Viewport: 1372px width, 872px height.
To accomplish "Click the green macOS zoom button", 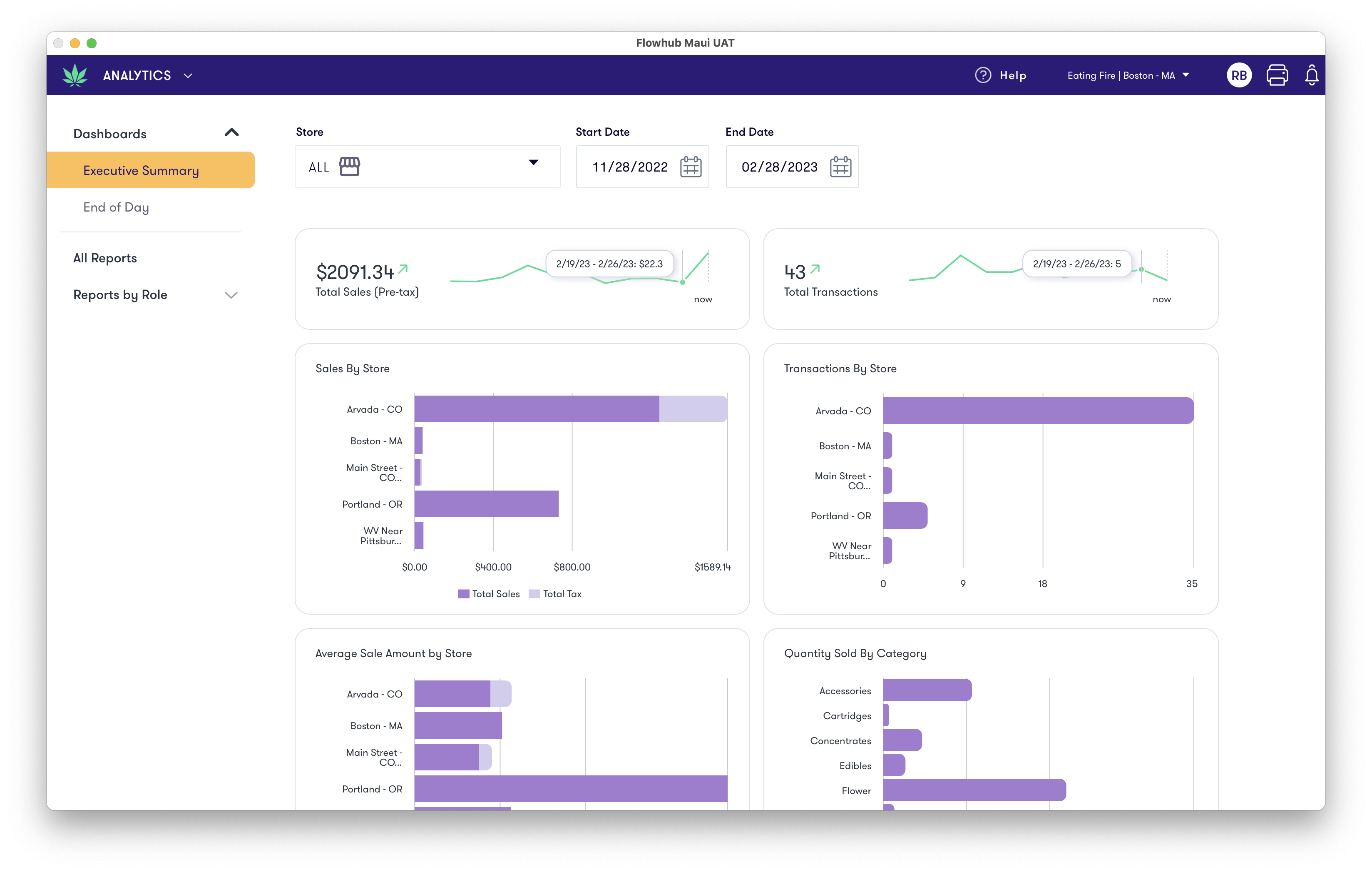I will click(x=91, y=43).
